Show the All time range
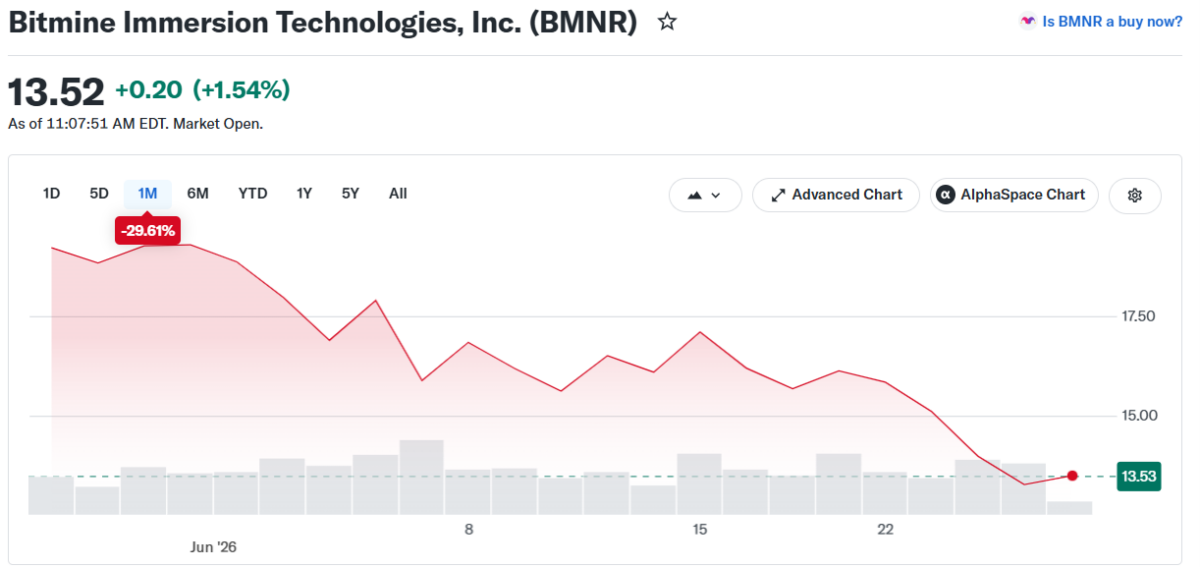The image size is (1200, 567). click(398, 194)
